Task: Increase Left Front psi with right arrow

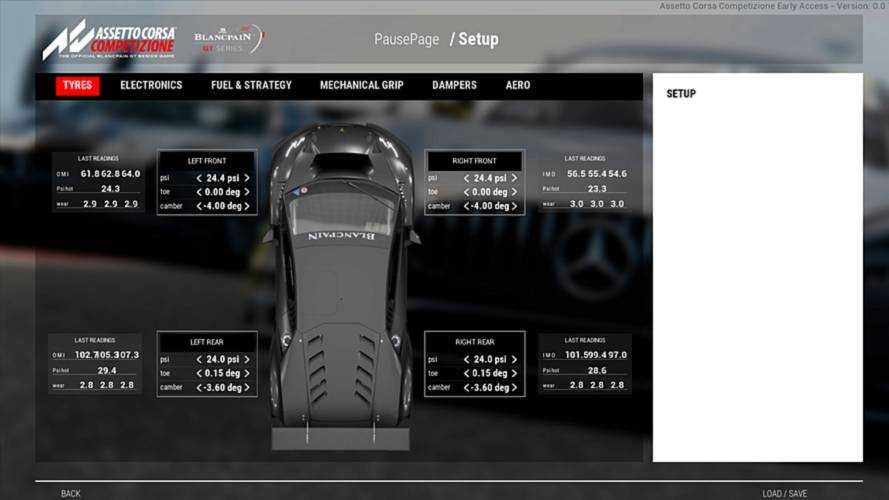Action: point(247,178)
